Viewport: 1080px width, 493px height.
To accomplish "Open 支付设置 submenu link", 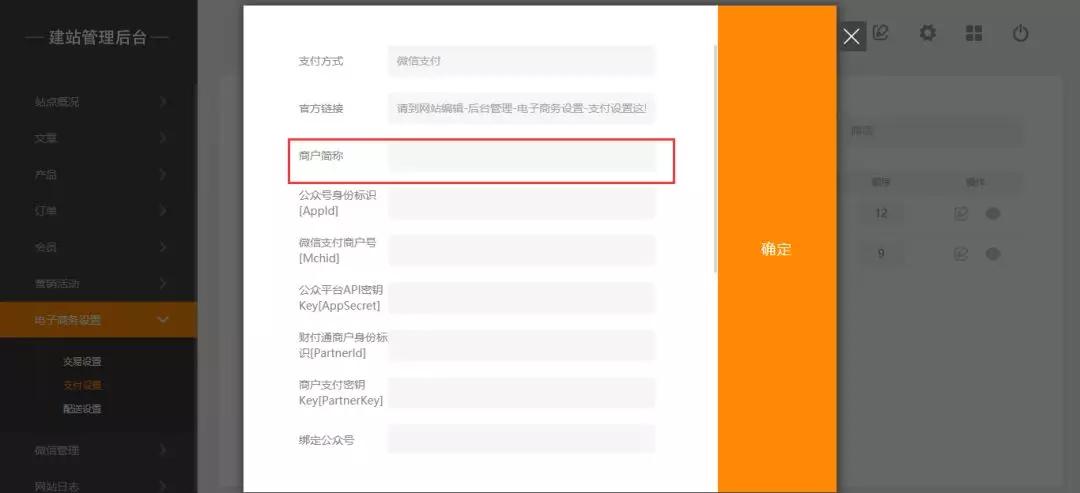I will point(82,385).
